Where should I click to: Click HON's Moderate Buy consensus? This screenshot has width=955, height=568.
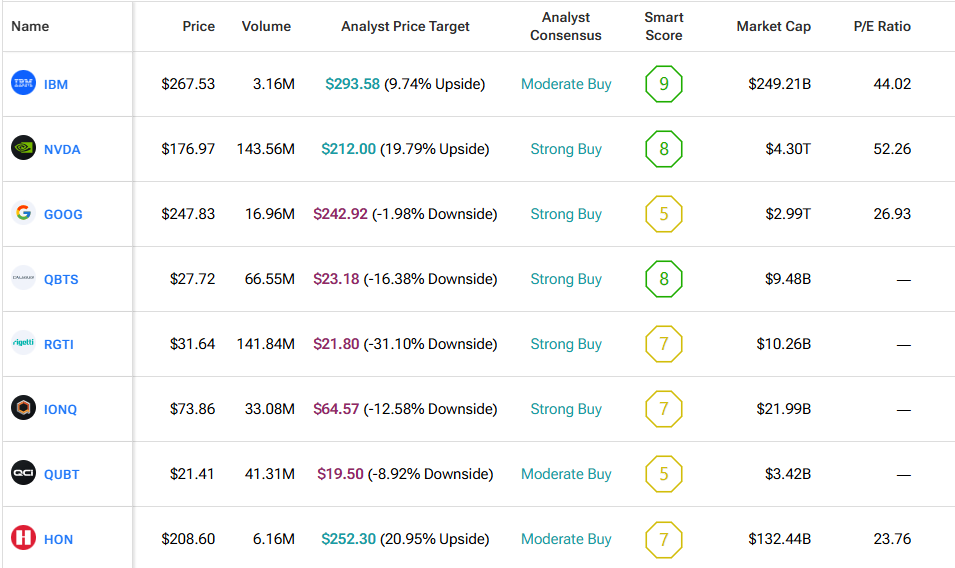tap(566, 539)
